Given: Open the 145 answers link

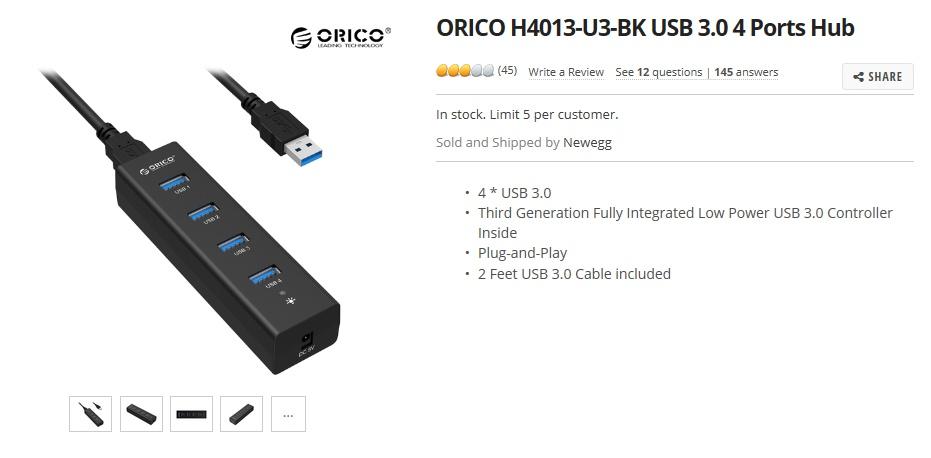Looking at the screenshot, I should 746,72.
